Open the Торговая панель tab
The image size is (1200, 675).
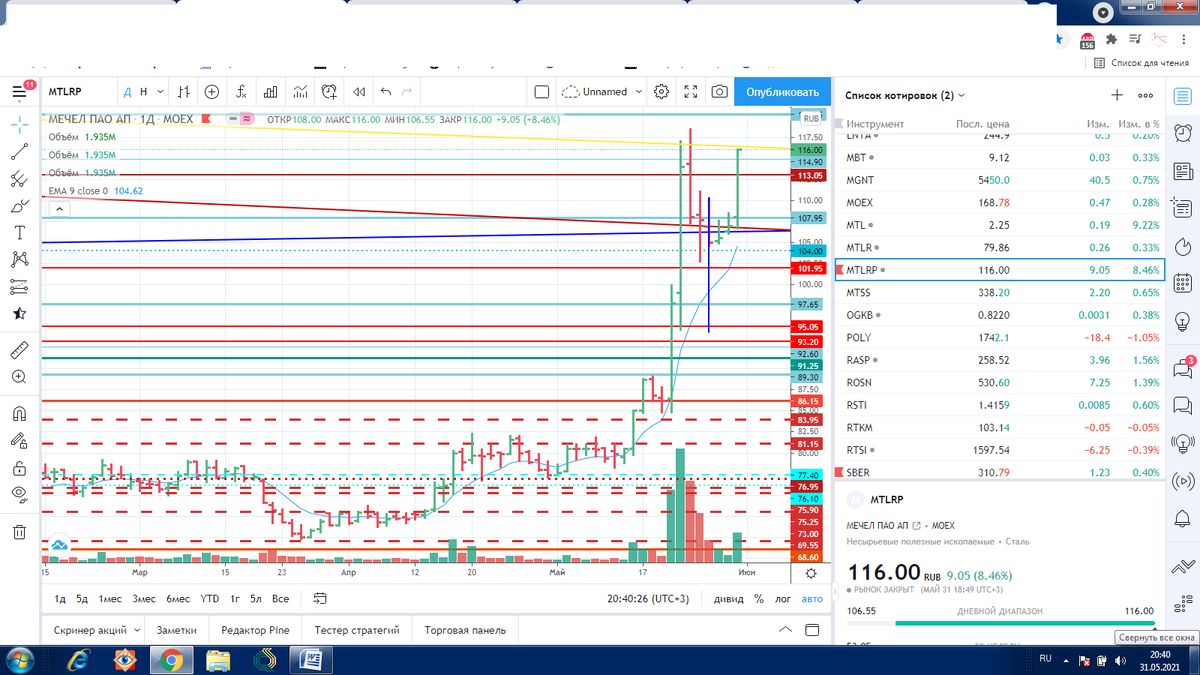(x=465, y=630)
